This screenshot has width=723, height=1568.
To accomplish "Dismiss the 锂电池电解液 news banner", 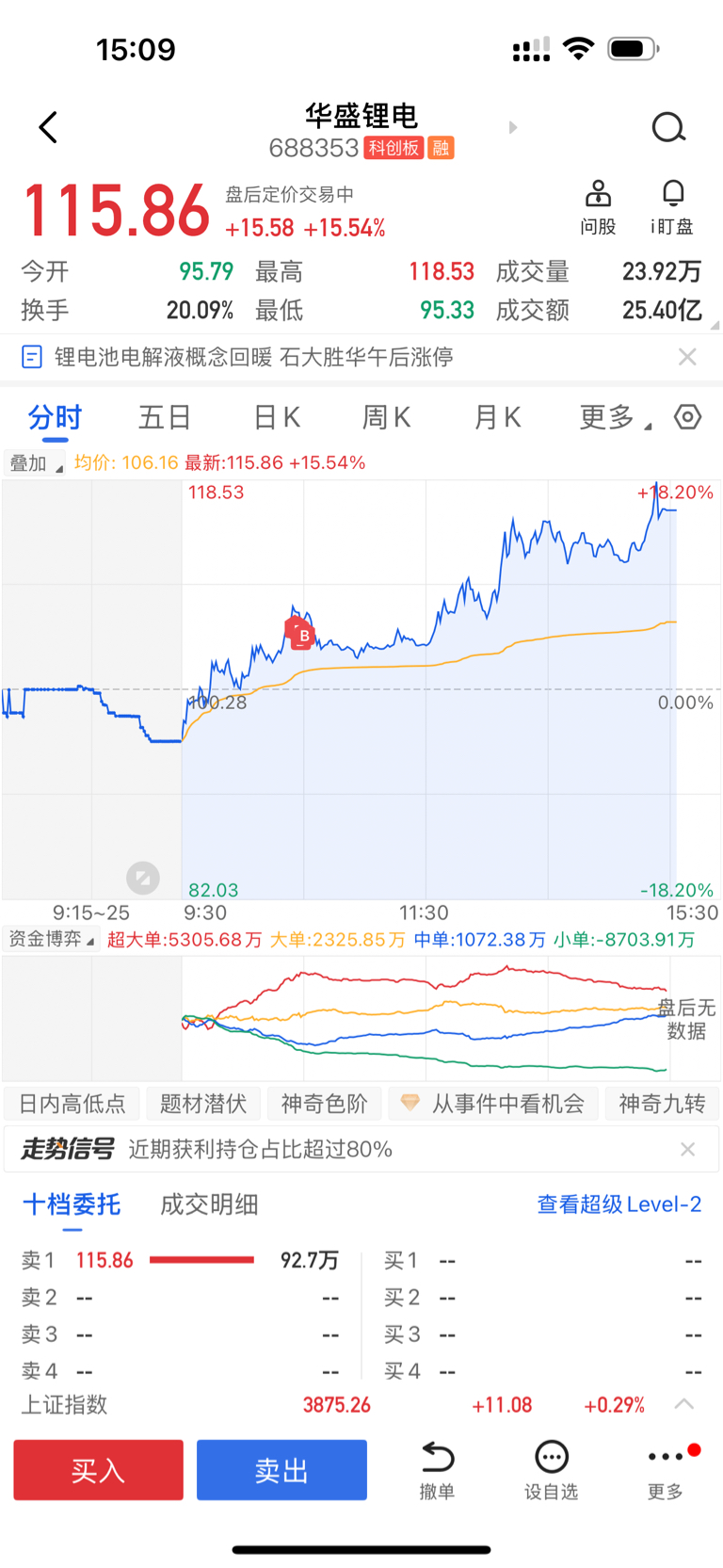I will coord(688,357).
